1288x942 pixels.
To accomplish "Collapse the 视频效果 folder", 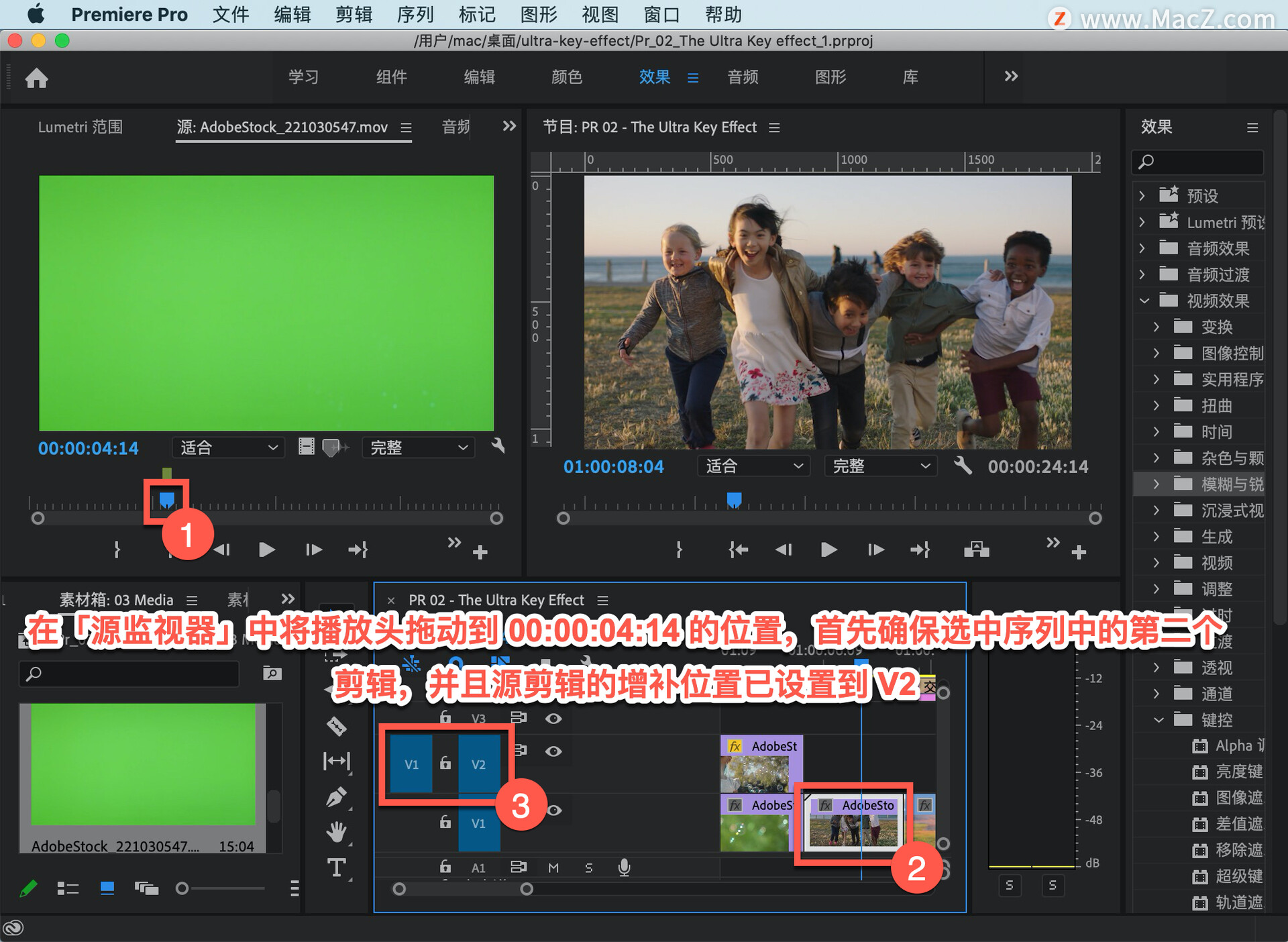I will (1144, 301).
